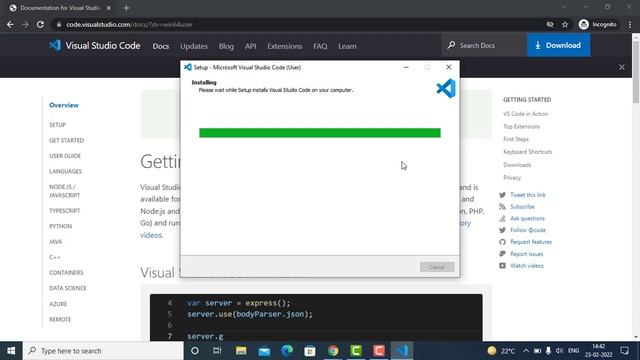Open Mail app from taskbar

pyautogui.click(x=264, y=351)
